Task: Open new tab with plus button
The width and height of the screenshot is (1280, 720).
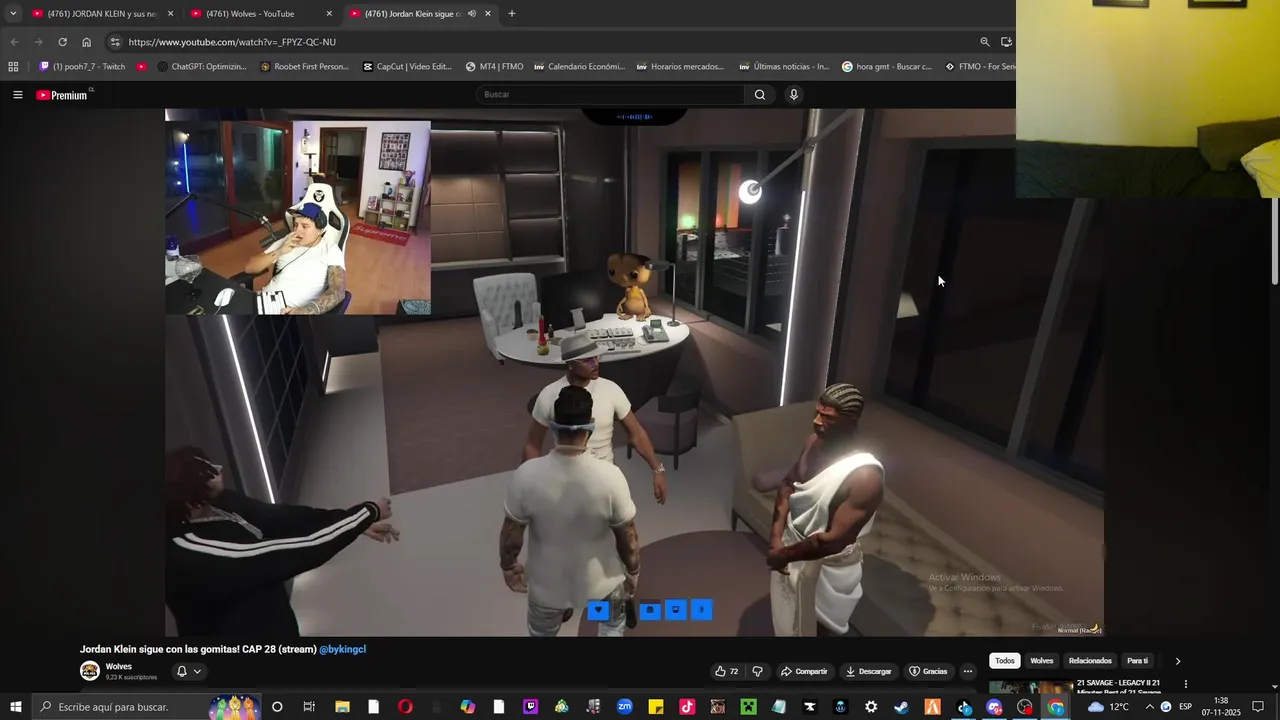Action: pos(512,14)
